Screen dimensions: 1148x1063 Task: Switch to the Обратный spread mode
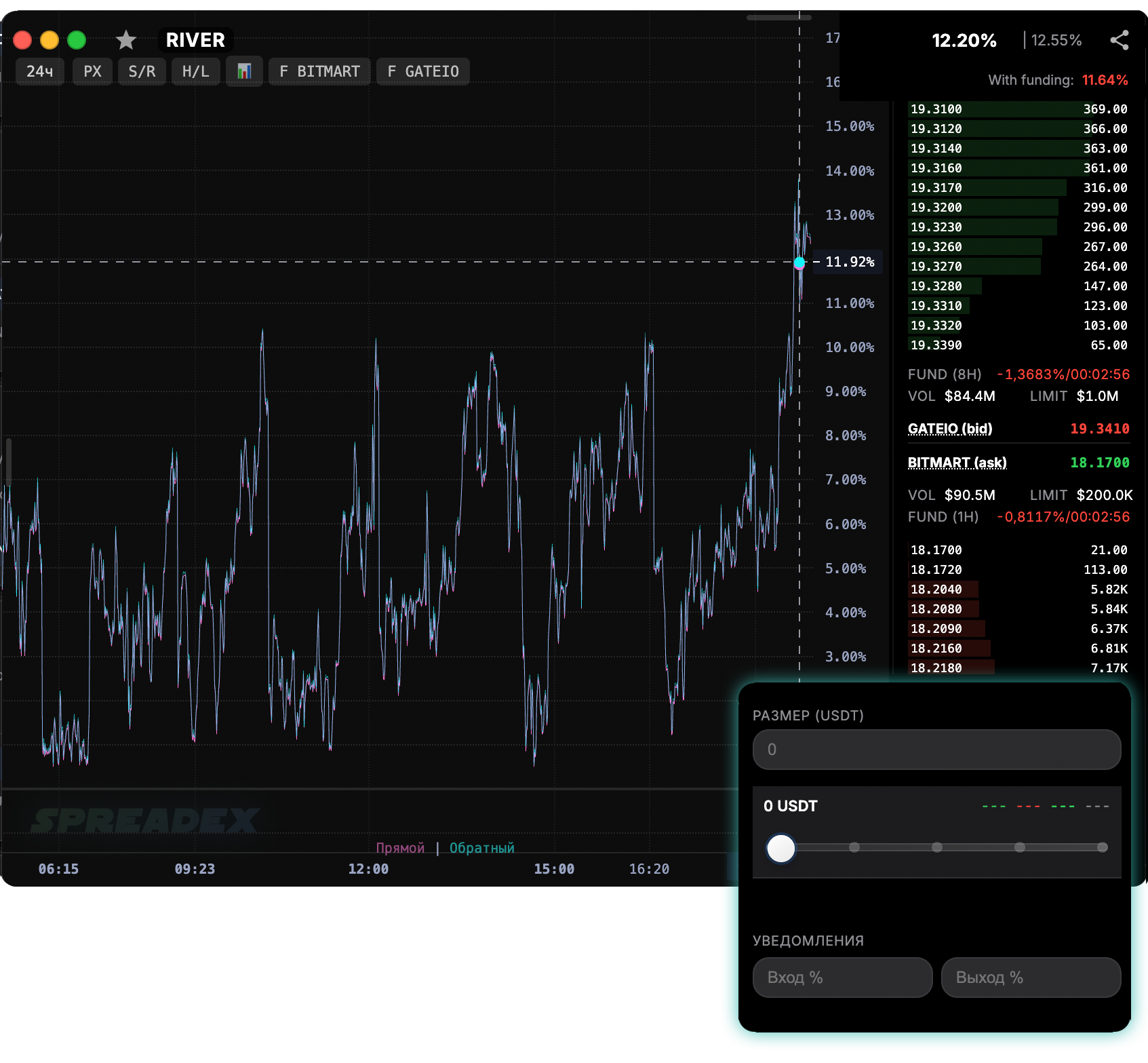tap(481, 848)
